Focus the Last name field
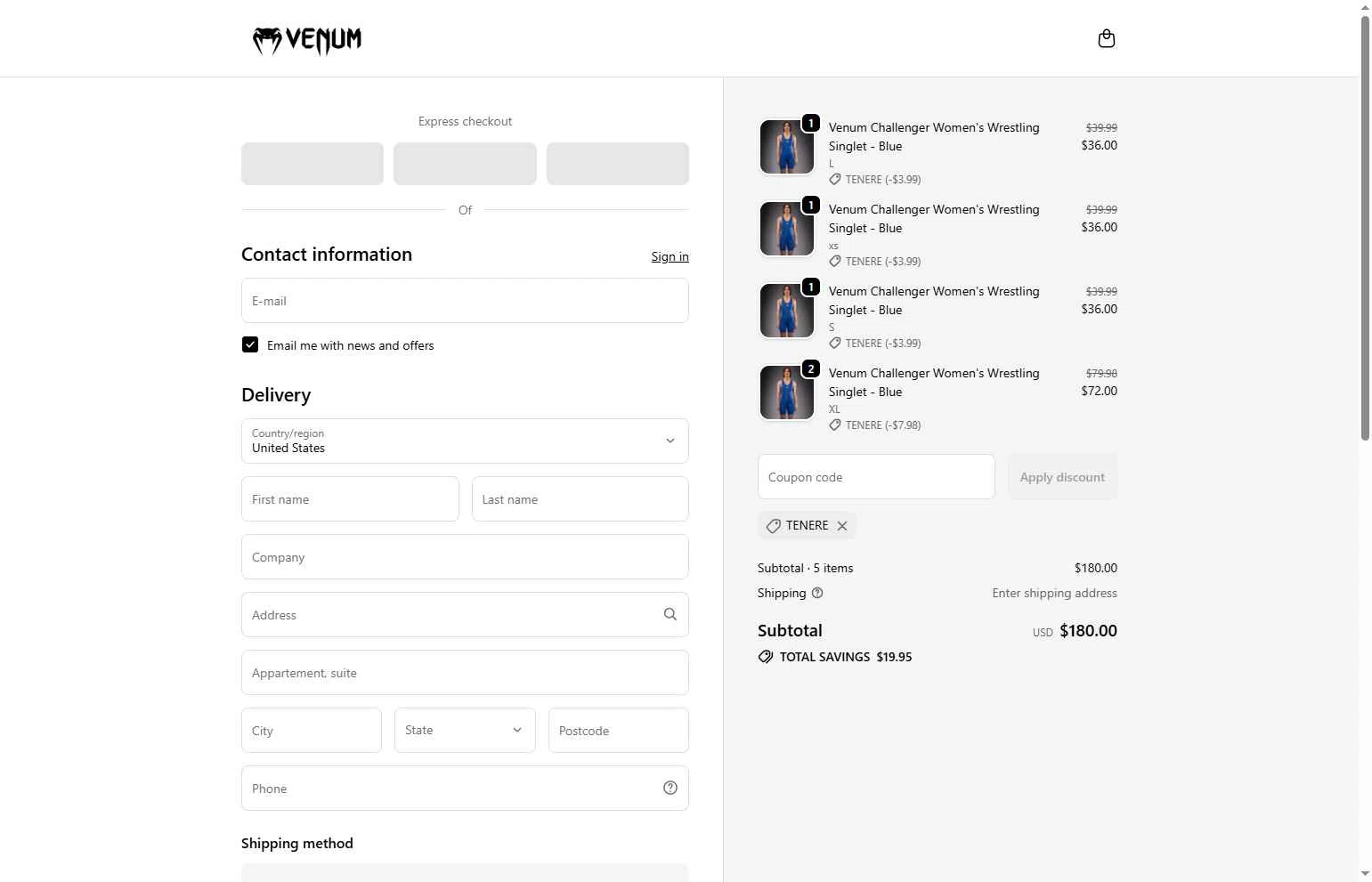 (580, 498)
